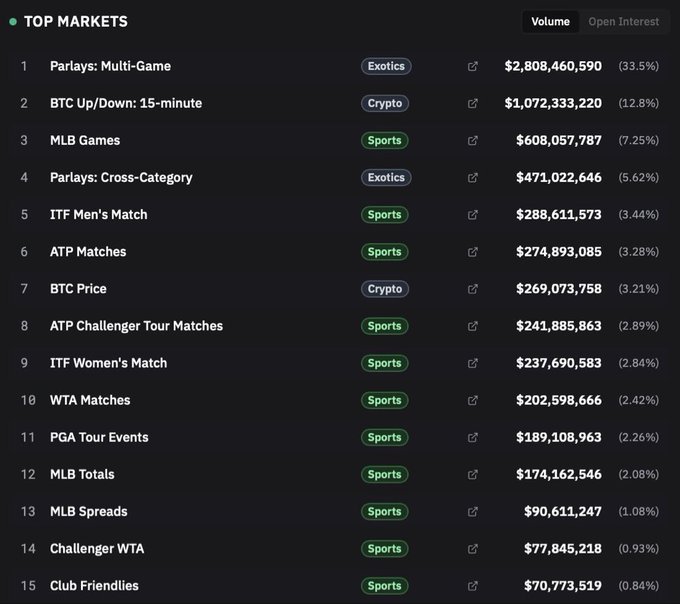Select the ITF Women's Match market name
The width and height of the screenshot is (680, 604).
click(x=108, y=363)
